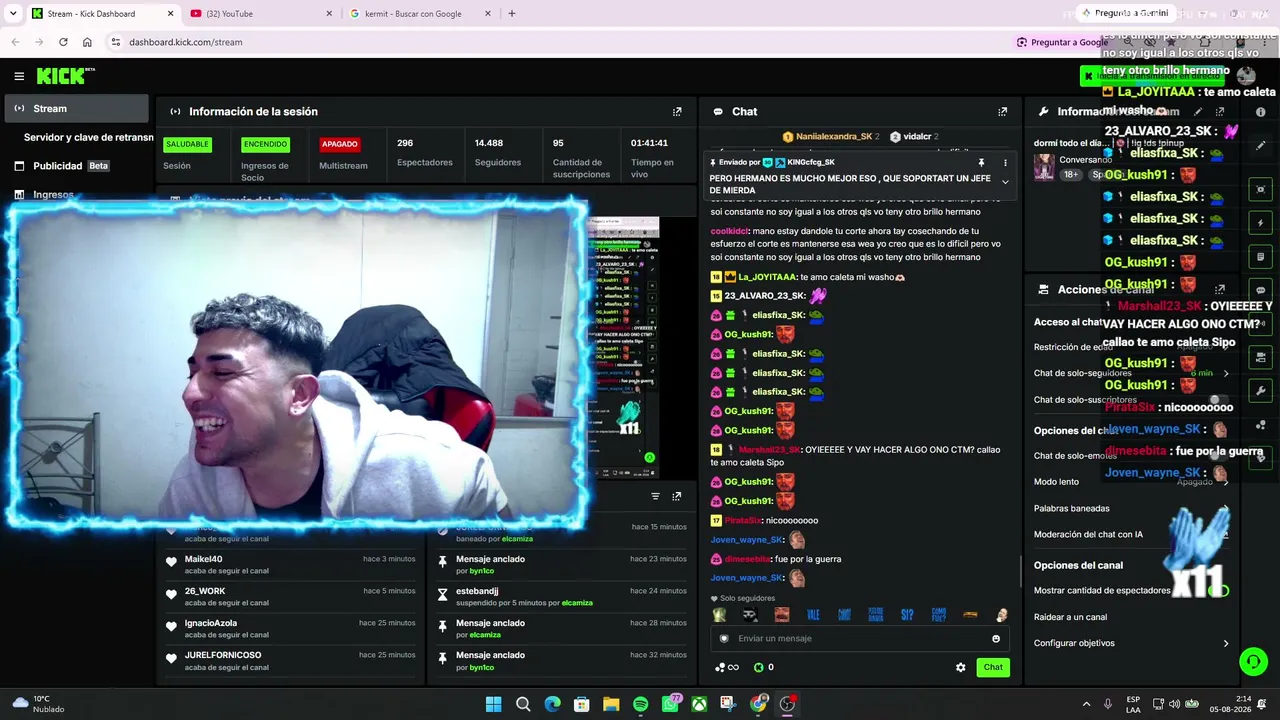Click the pencil edit icon in right sidebar
1280x720 pixels.
pyautogui.click(x=1260, y=145)
